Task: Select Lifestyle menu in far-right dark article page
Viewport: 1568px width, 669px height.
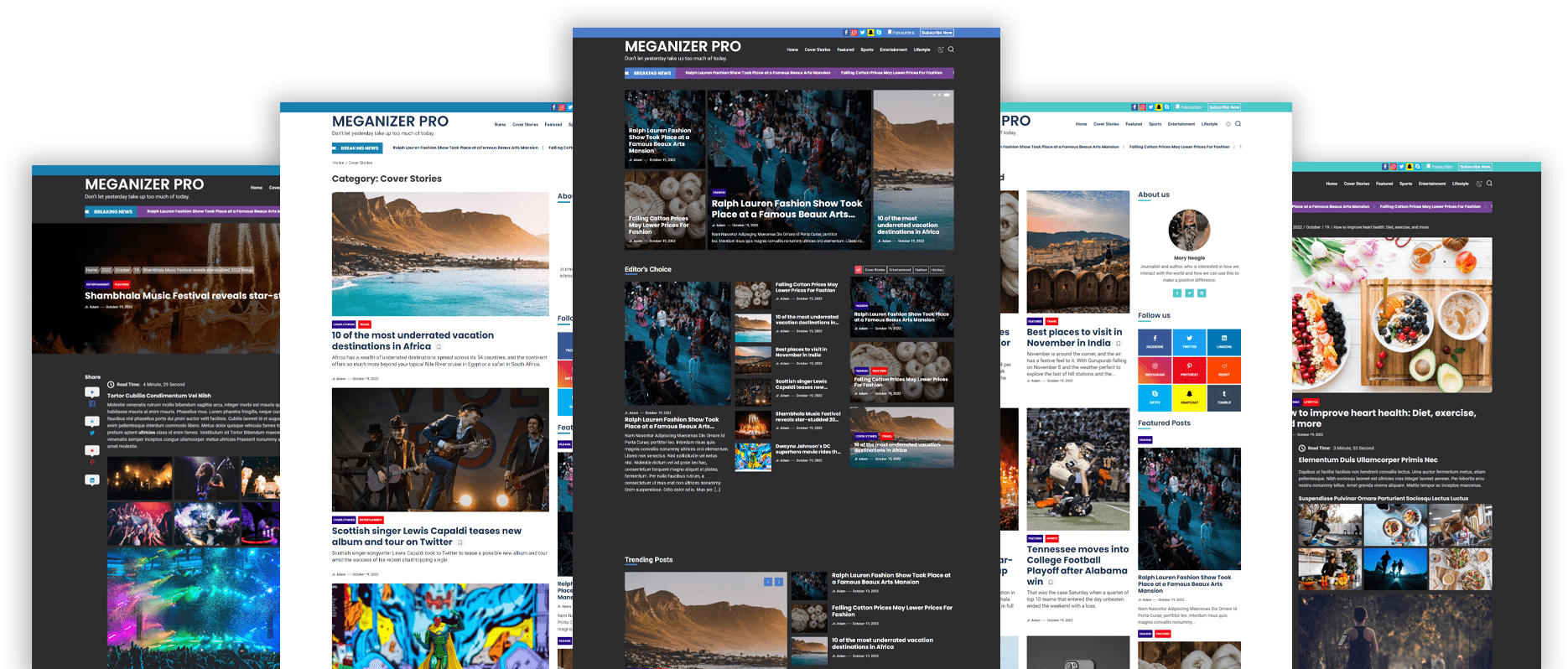Action: pyautogui.click(x=1461, y=184)
